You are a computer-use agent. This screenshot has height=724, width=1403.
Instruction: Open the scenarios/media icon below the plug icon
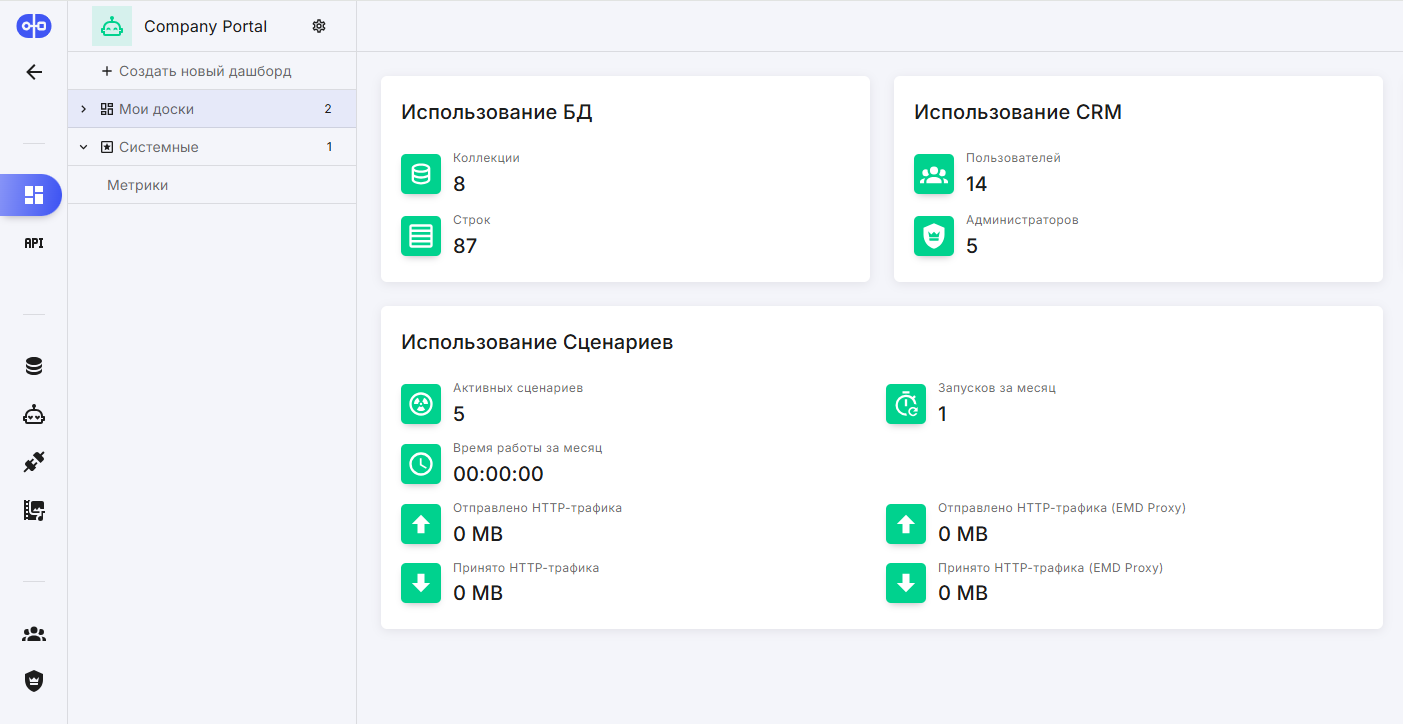coord(33,510)
